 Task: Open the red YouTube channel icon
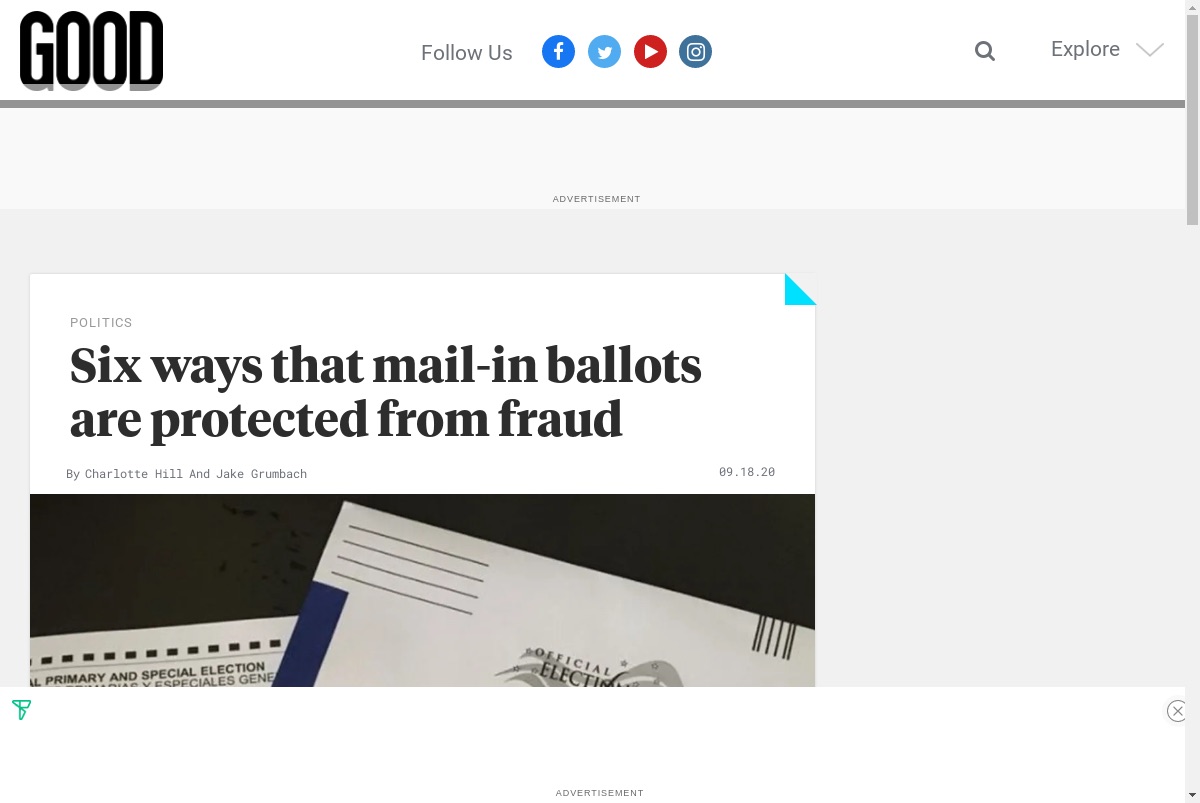click(x=650, y=51)
